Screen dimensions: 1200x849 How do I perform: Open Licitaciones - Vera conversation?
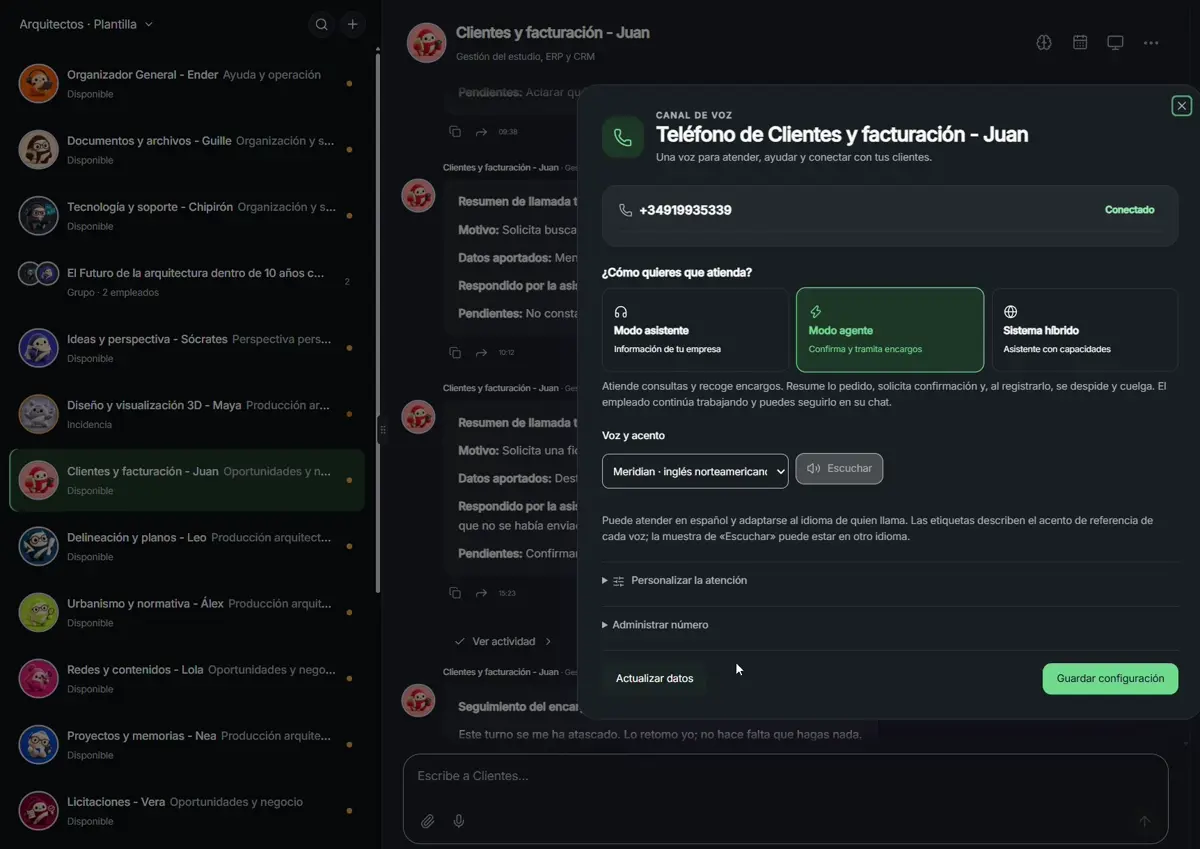pyautogui.click(x=187, y=810)
